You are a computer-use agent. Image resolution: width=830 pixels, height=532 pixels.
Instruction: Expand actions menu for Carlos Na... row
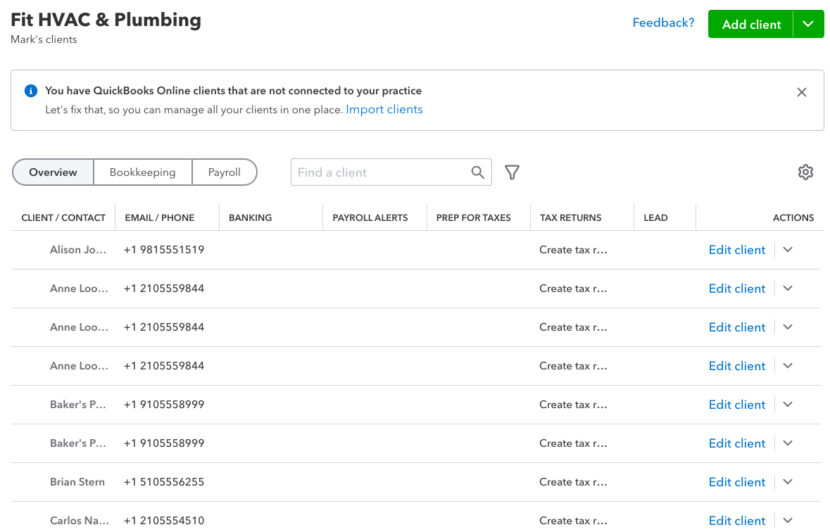(788, 520)
